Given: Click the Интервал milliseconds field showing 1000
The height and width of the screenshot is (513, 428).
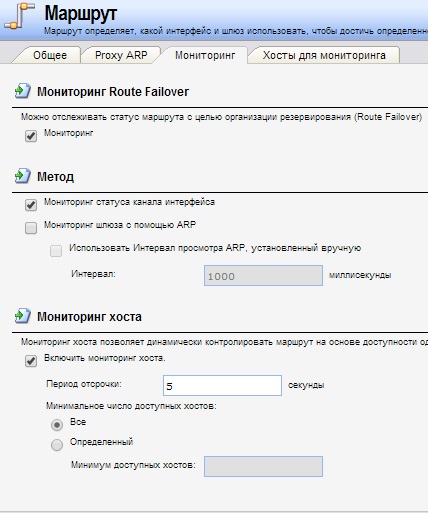Looking at the screenshot, I should click(x=263, y=276).
